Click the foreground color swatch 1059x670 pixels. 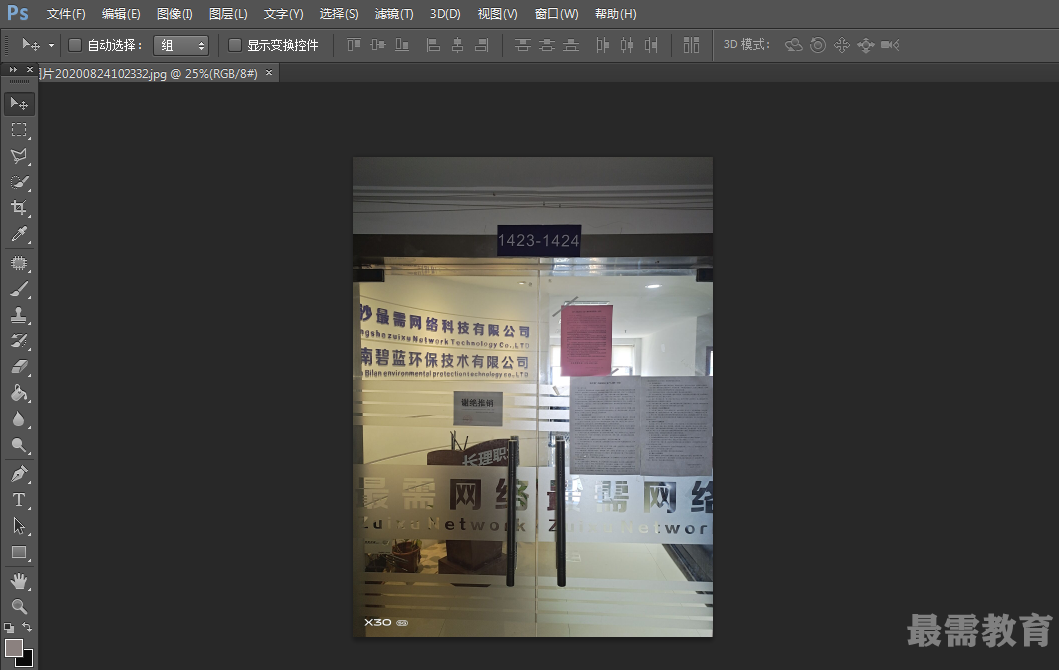point(14,648)
